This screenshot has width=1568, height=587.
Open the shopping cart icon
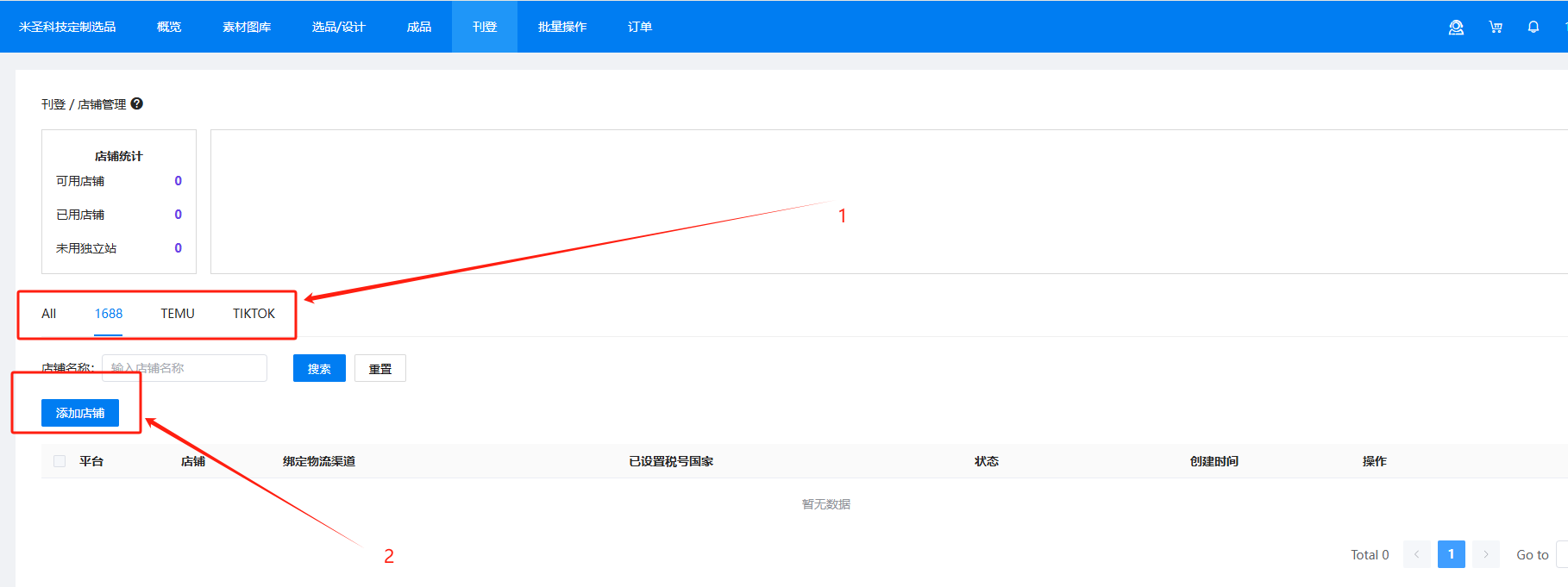(1496, 28)
